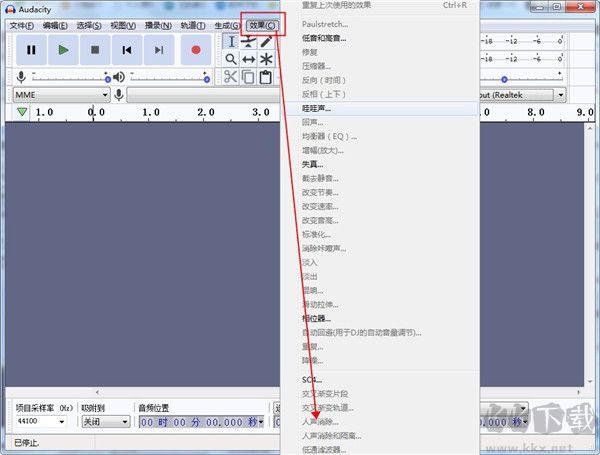Screen dimensions: 600x455
Task: Choose Paulstretch... from effect menu
Action: click(x=380, y=24)
